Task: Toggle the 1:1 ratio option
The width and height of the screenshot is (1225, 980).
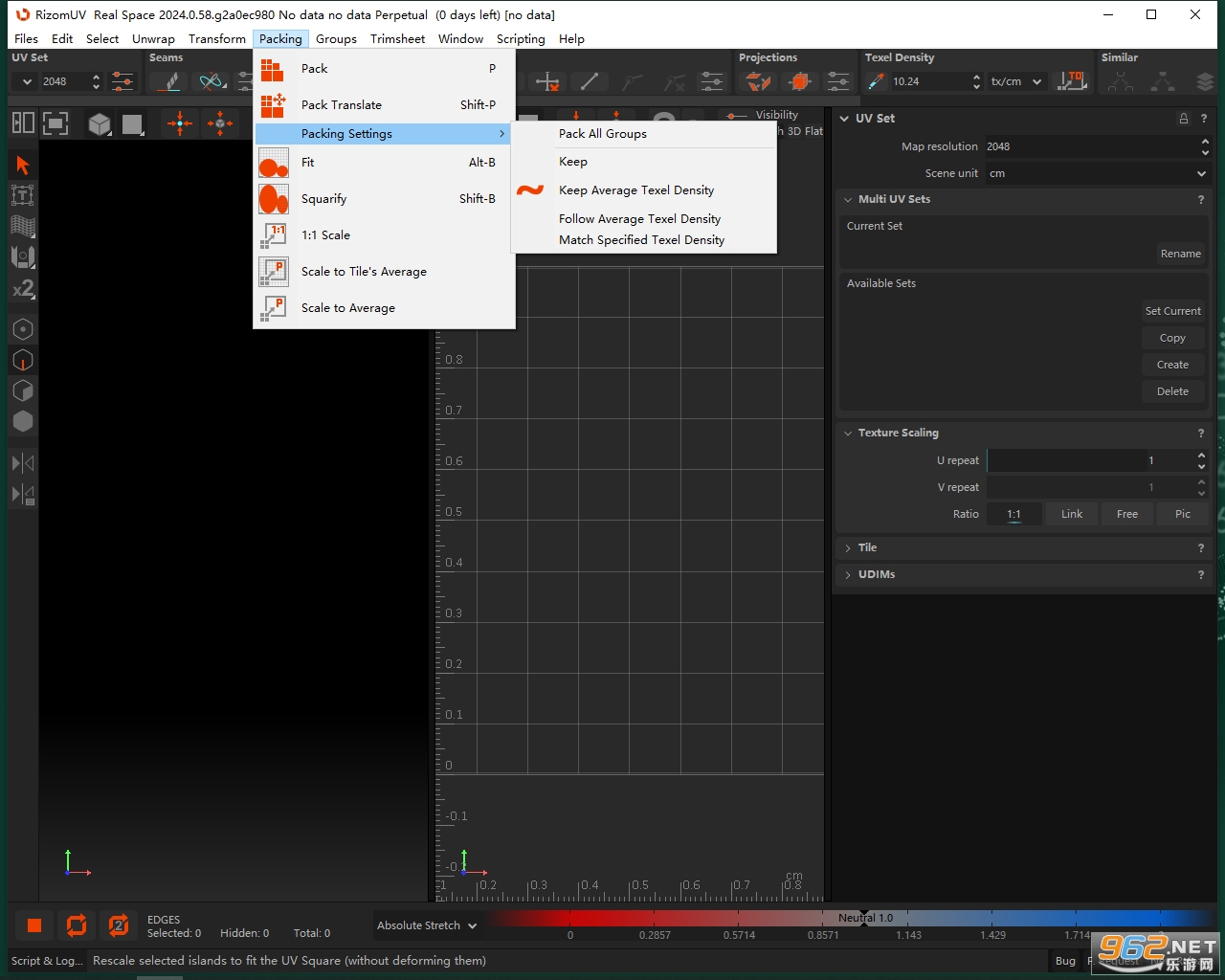Action: pos(1013,514)
